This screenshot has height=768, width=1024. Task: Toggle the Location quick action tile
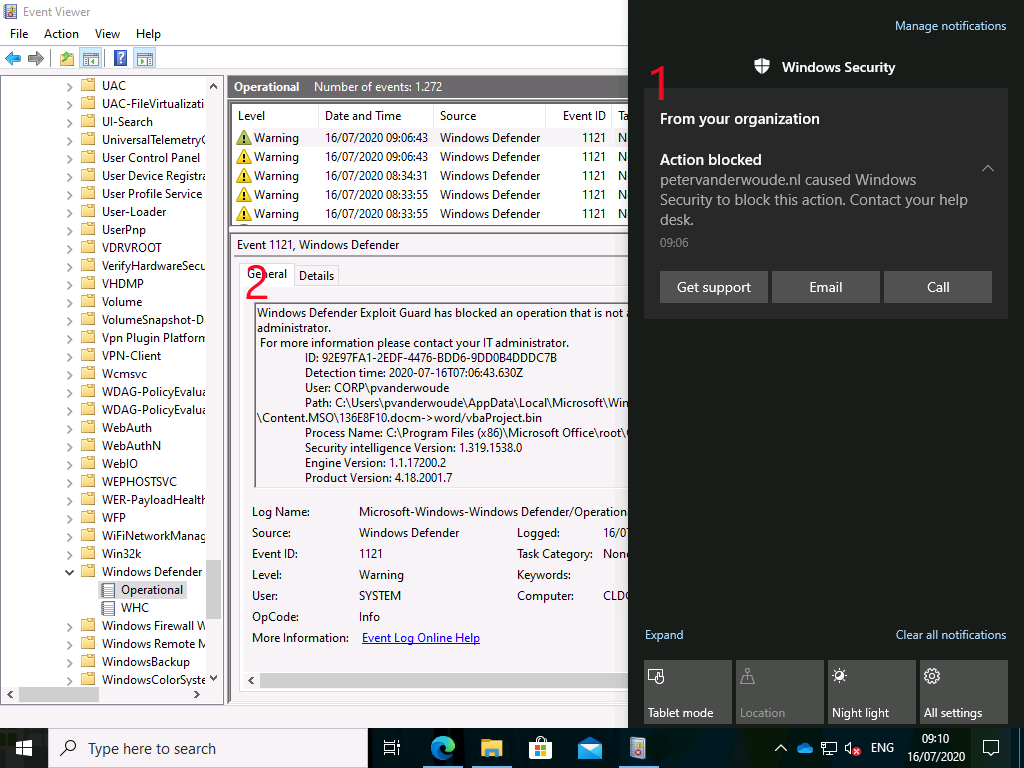point(779,692)
